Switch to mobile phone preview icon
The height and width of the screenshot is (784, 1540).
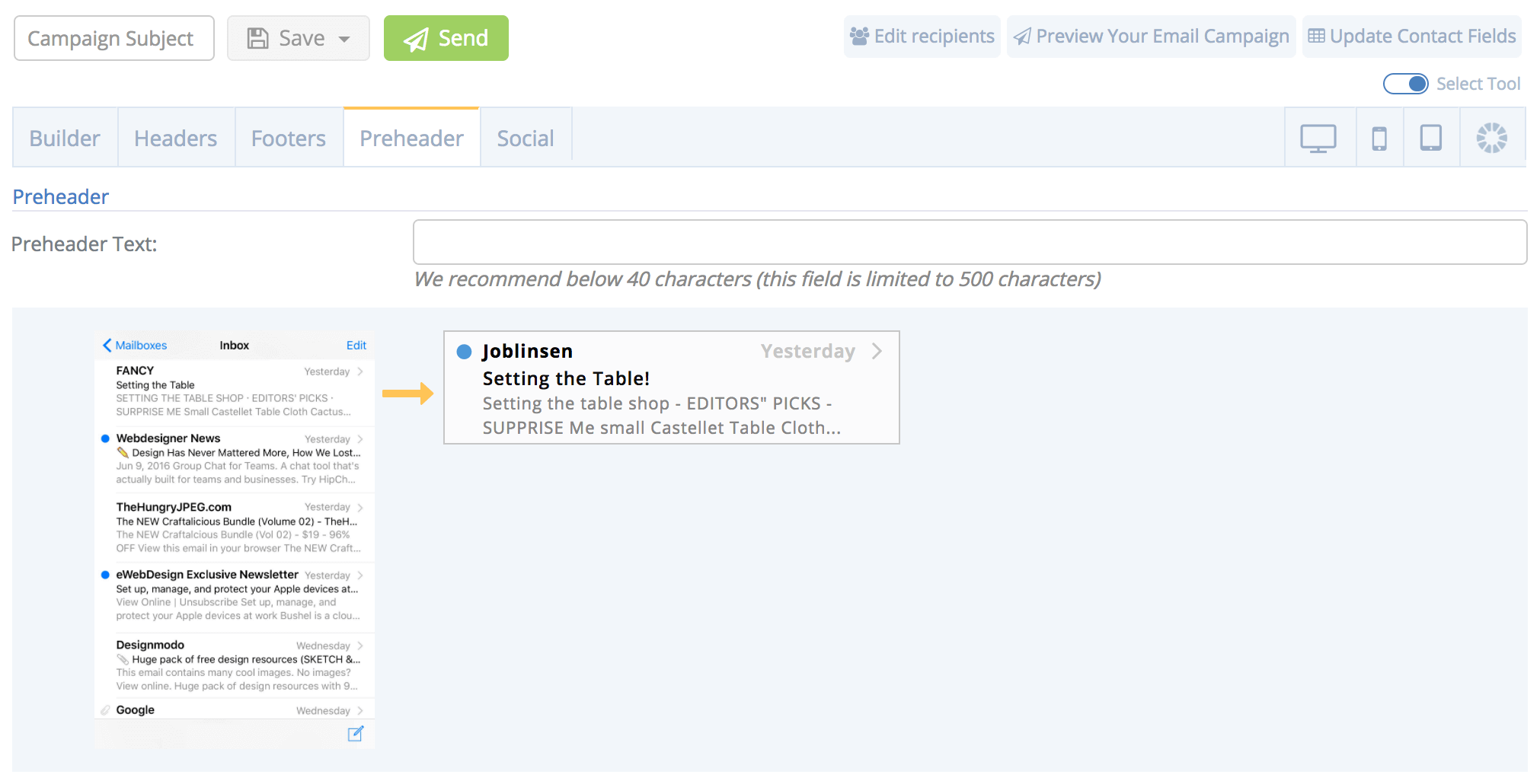tap(1379, 139)
